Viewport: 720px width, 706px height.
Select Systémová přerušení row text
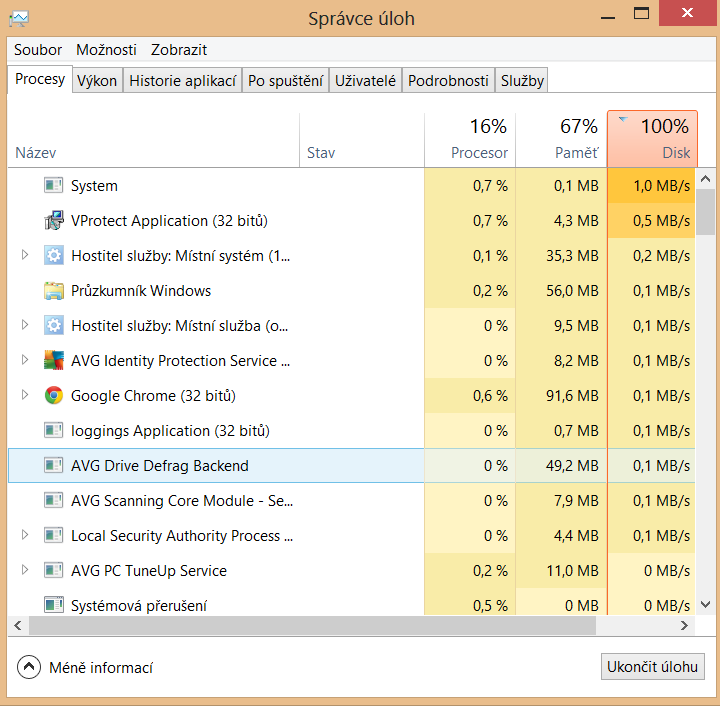139,605
